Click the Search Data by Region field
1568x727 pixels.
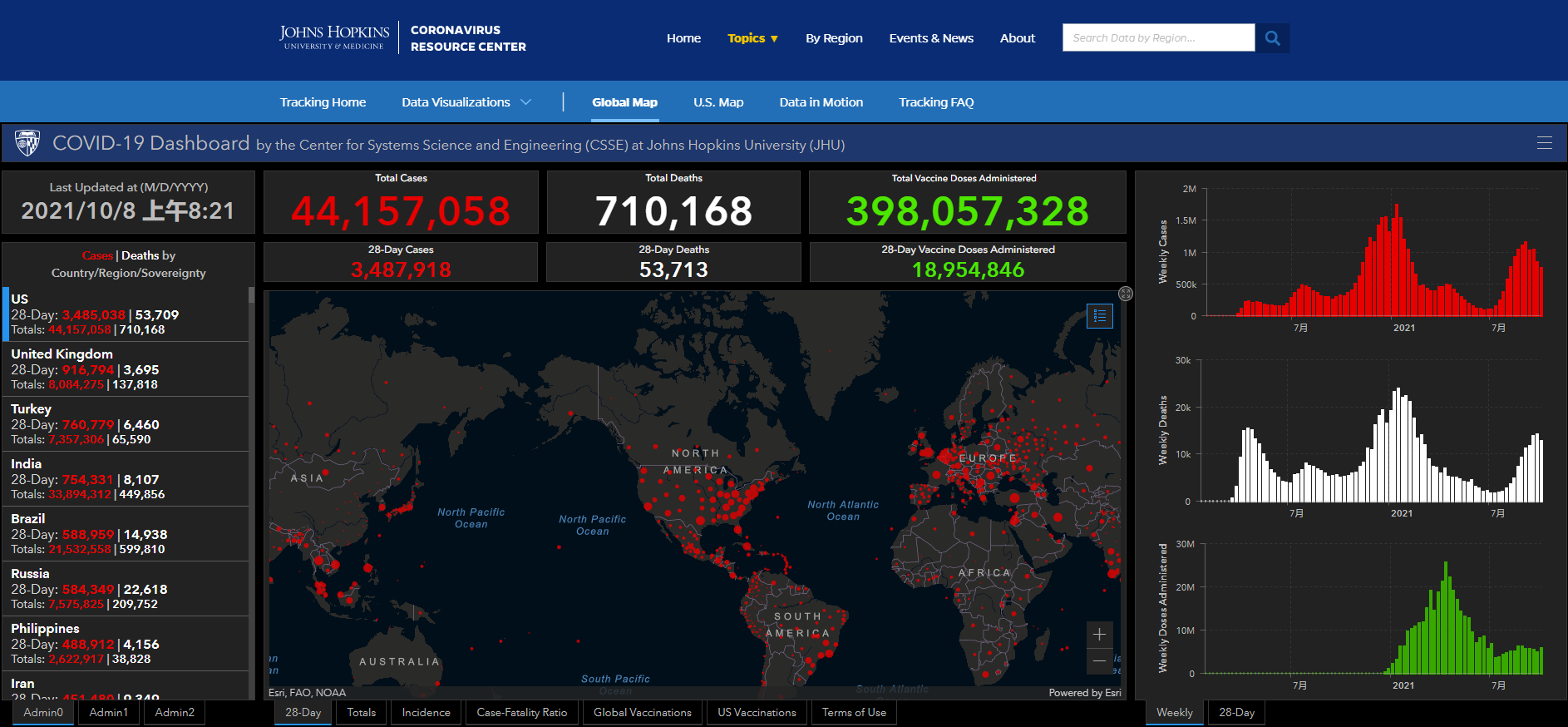point(1157,38)
